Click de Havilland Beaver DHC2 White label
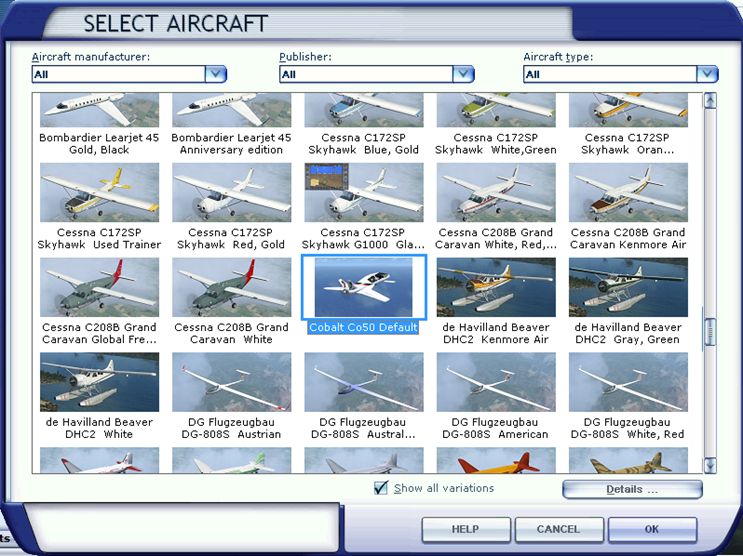Viewport: 743px width, 556px height. pos(100,428)
